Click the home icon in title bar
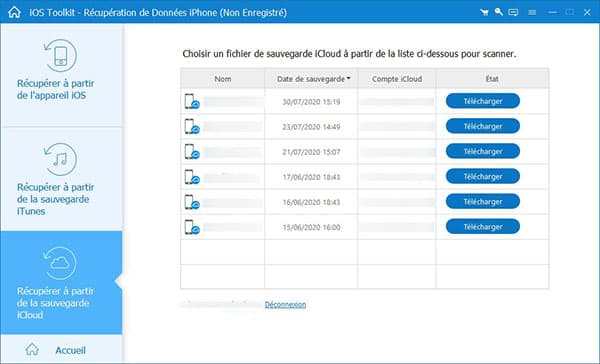600x364 pixels. pos(14,12)
